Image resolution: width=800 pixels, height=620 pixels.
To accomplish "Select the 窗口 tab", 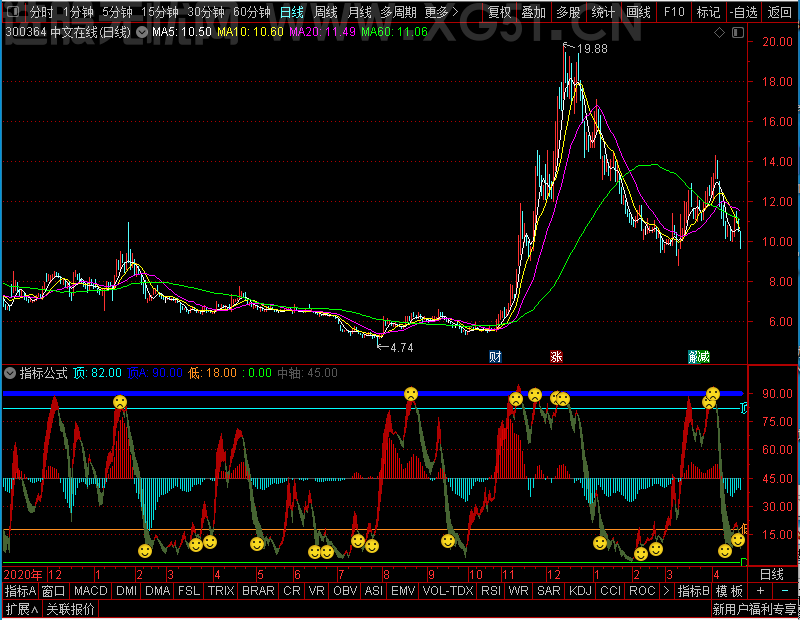I will [54, 591].
